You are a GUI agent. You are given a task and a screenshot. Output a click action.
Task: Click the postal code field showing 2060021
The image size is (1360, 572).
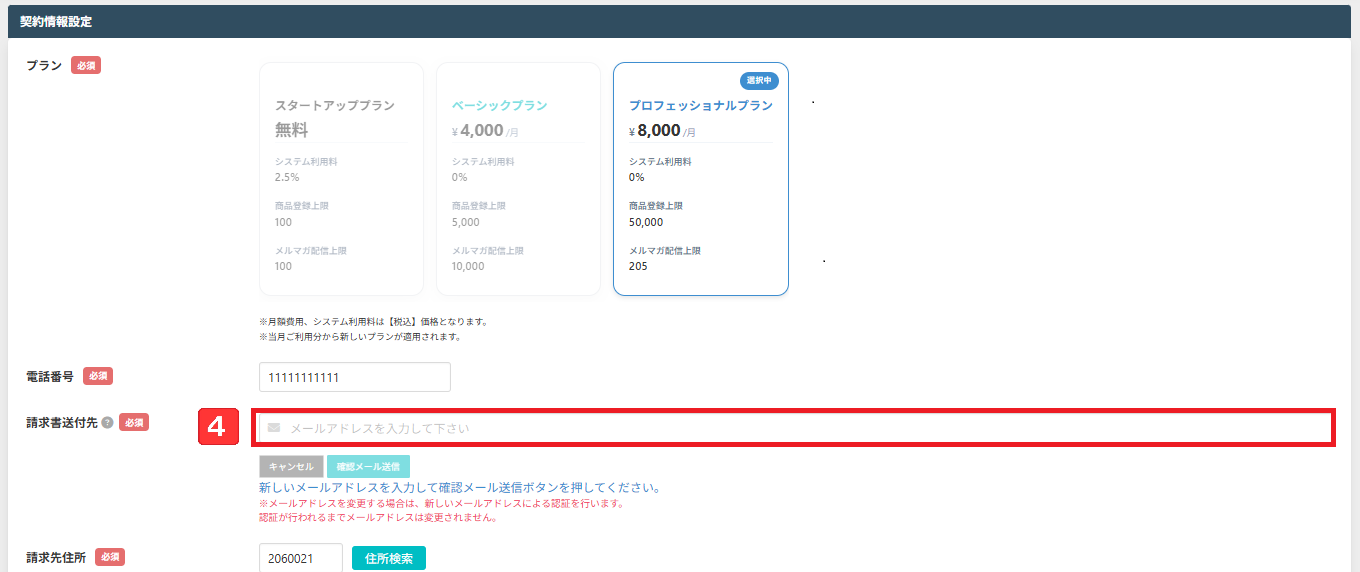tap(300, 558)
